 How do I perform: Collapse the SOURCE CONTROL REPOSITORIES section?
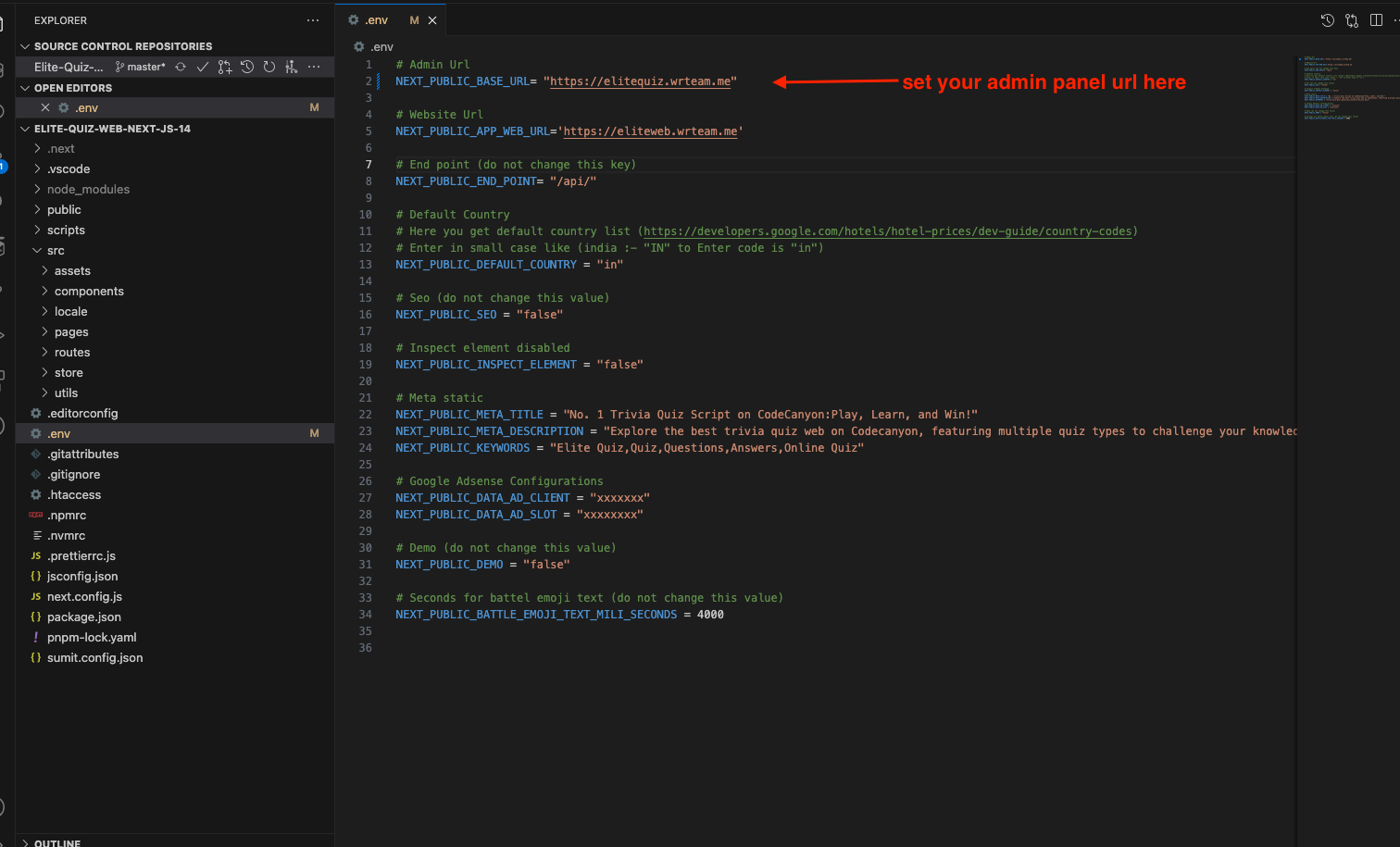point(25,45)
